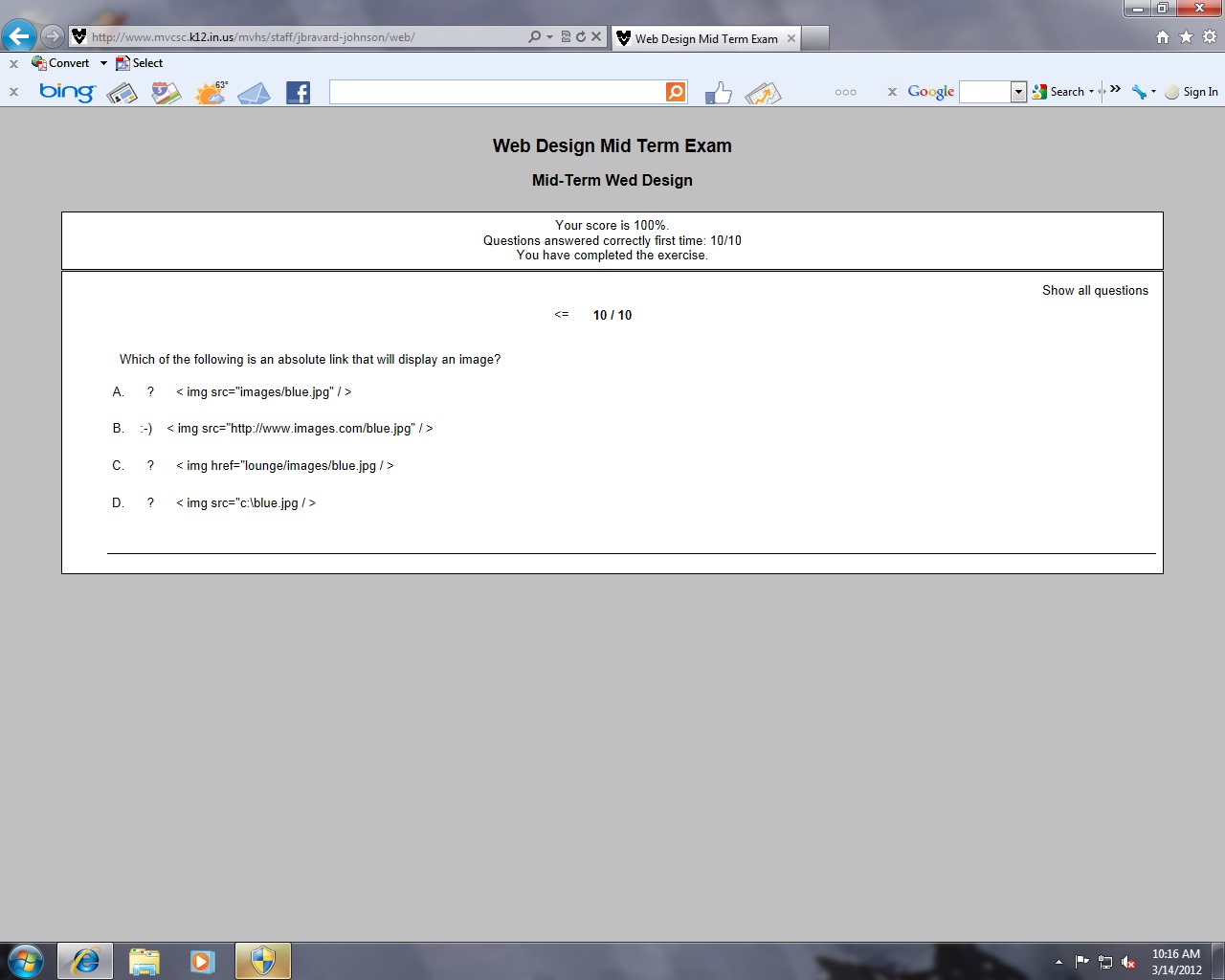Screen dimensions: 1225x980
Task: Open the Facebook icon in Bing bar
Action: click(298, 93)
